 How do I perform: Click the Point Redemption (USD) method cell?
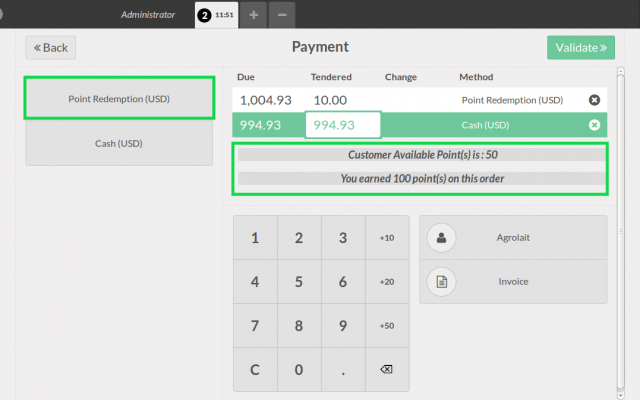point(512,100)
